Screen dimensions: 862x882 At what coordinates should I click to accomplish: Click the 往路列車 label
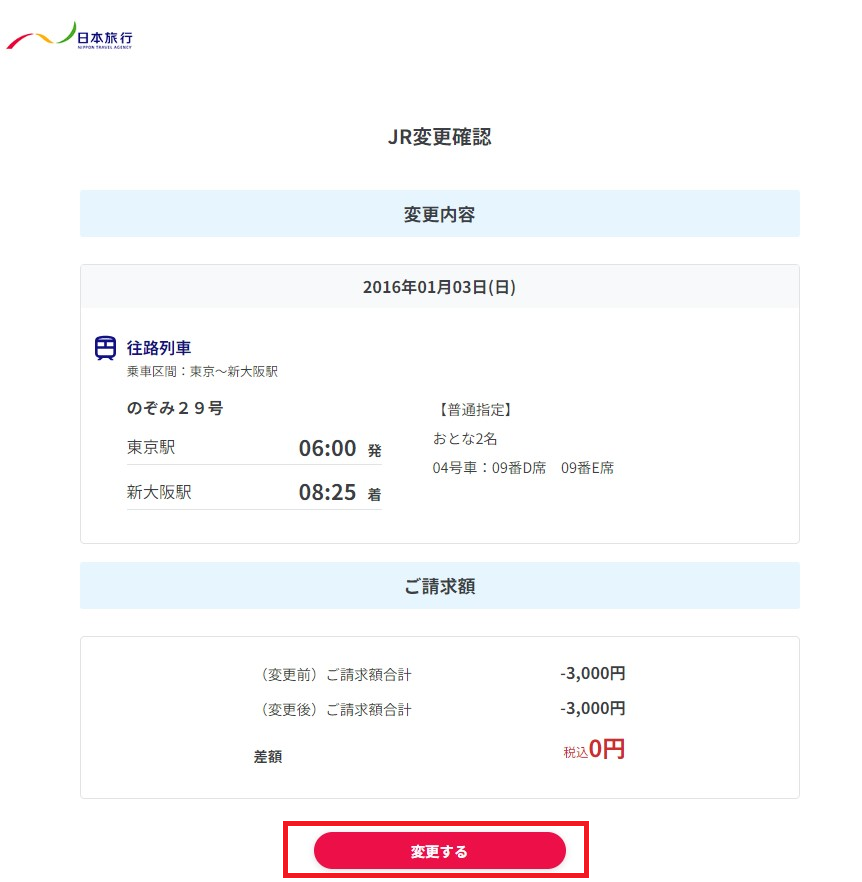159,348
